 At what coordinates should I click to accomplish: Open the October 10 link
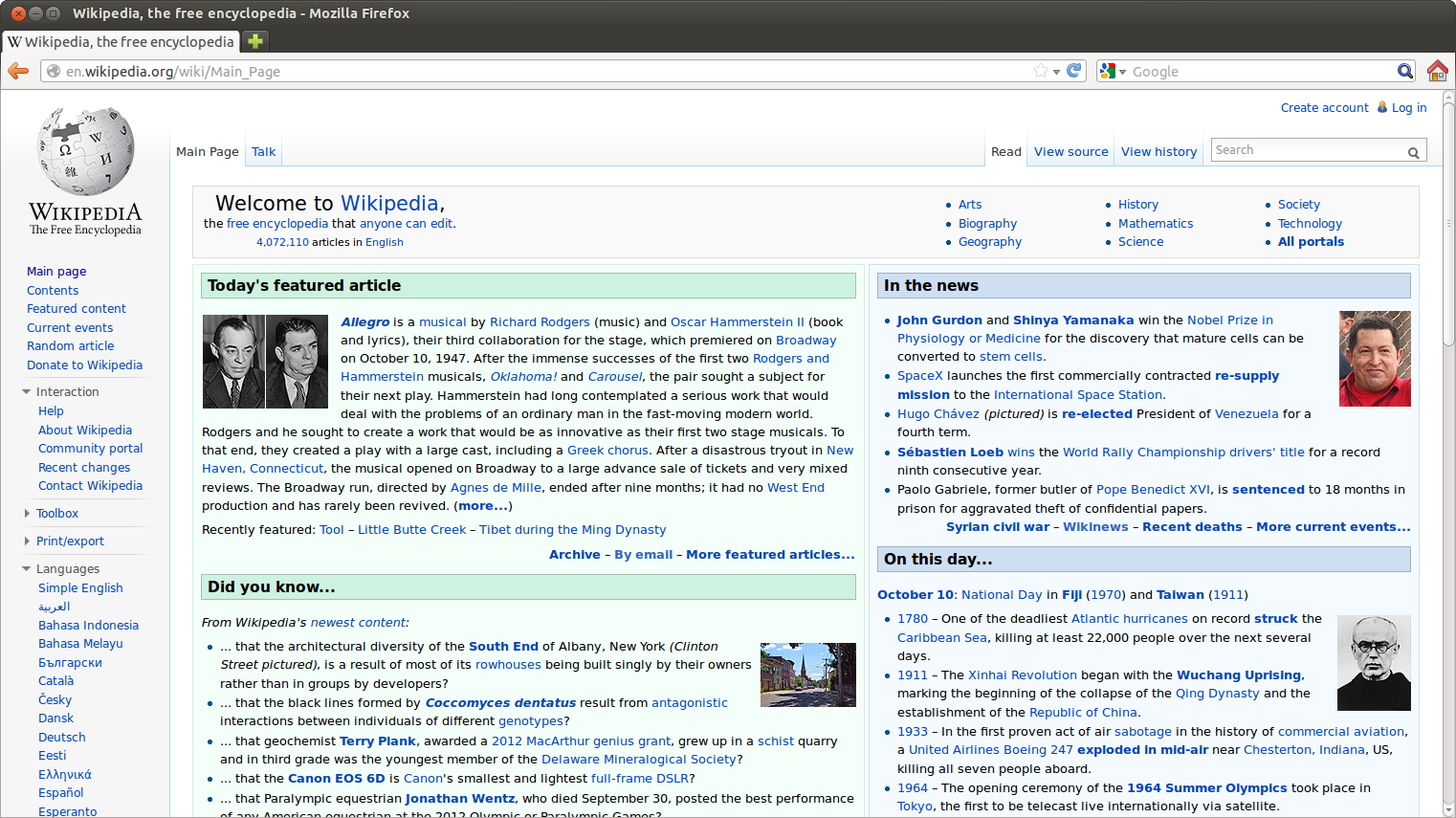pyautogui.click(x=916, y=595)
